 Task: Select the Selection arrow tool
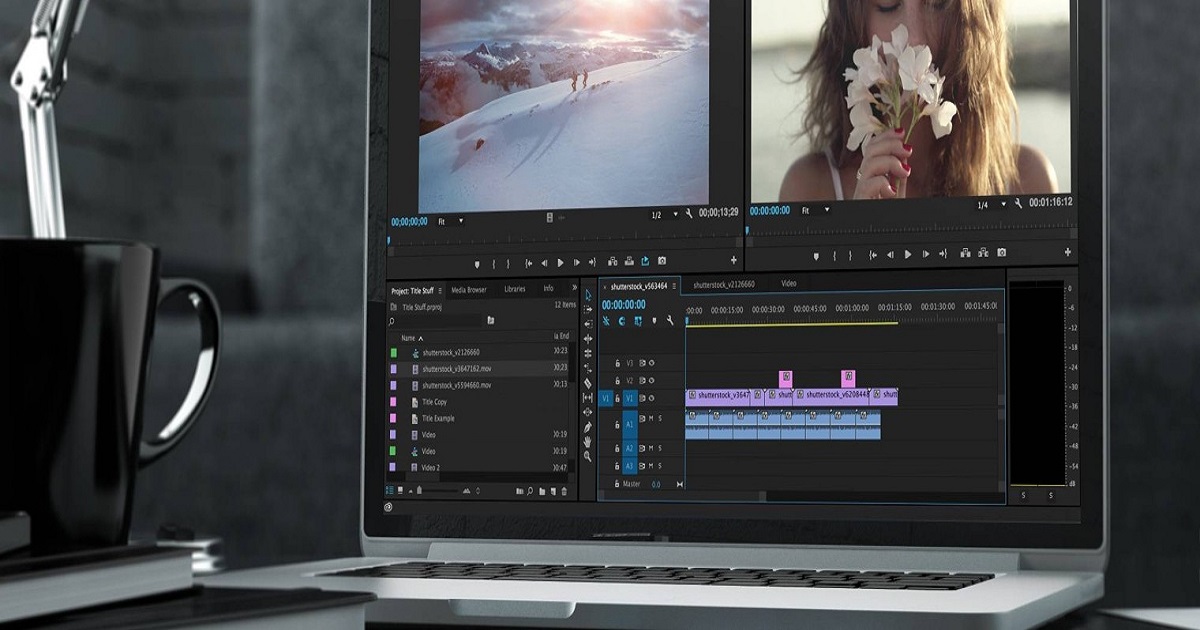588,296
